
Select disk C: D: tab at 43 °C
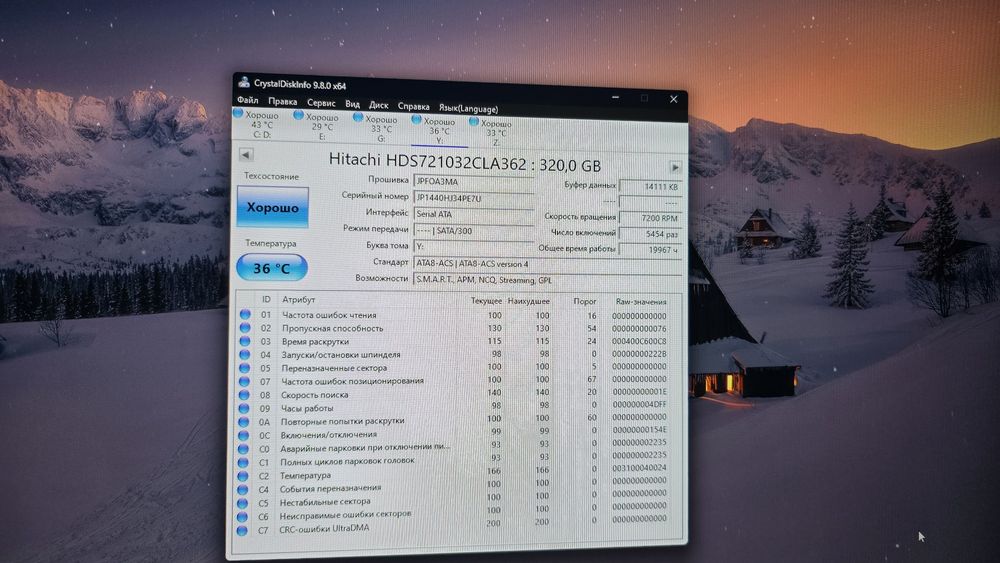[257, 124]
